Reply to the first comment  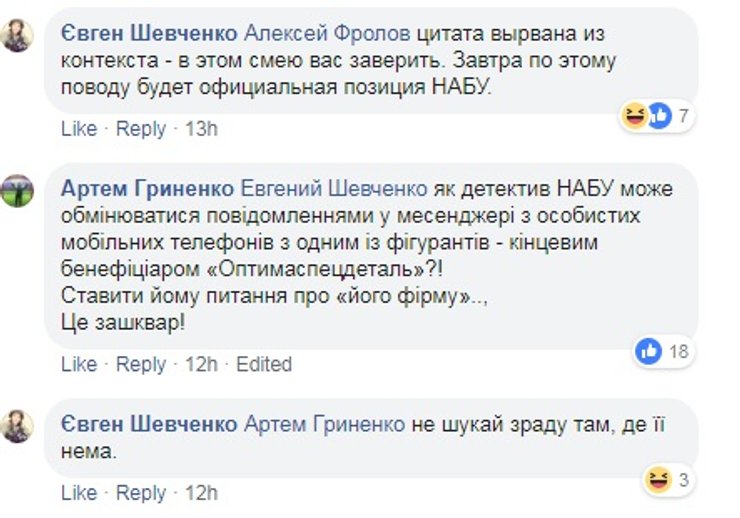click(141, 129)
